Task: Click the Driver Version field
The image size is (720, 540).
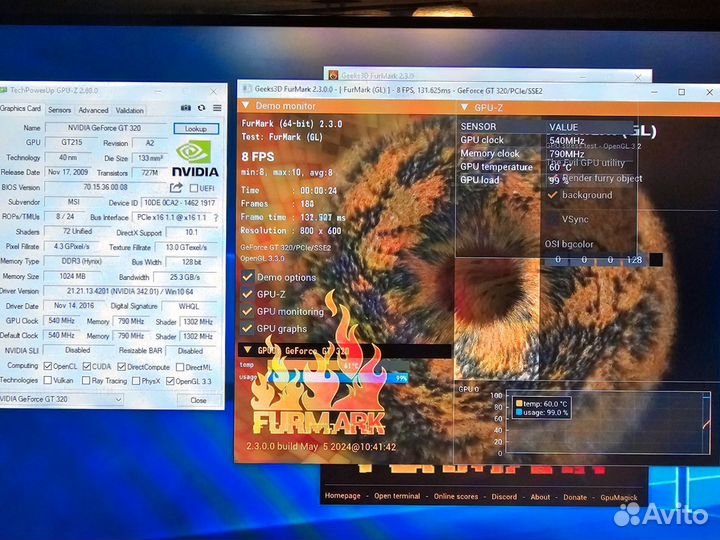Action: click(130, 291)
